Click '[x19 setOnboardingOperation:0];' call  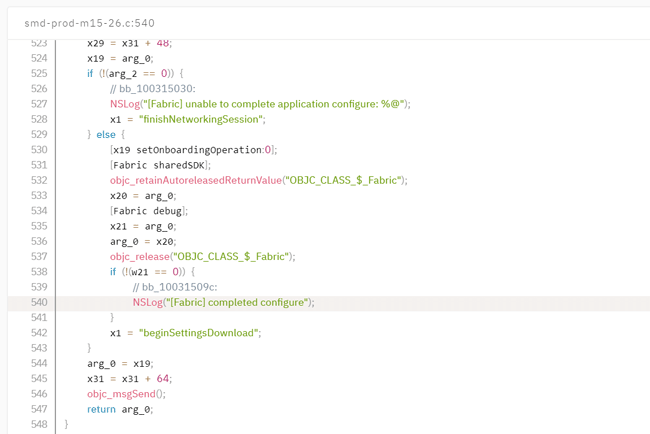[x=194, y=150]
